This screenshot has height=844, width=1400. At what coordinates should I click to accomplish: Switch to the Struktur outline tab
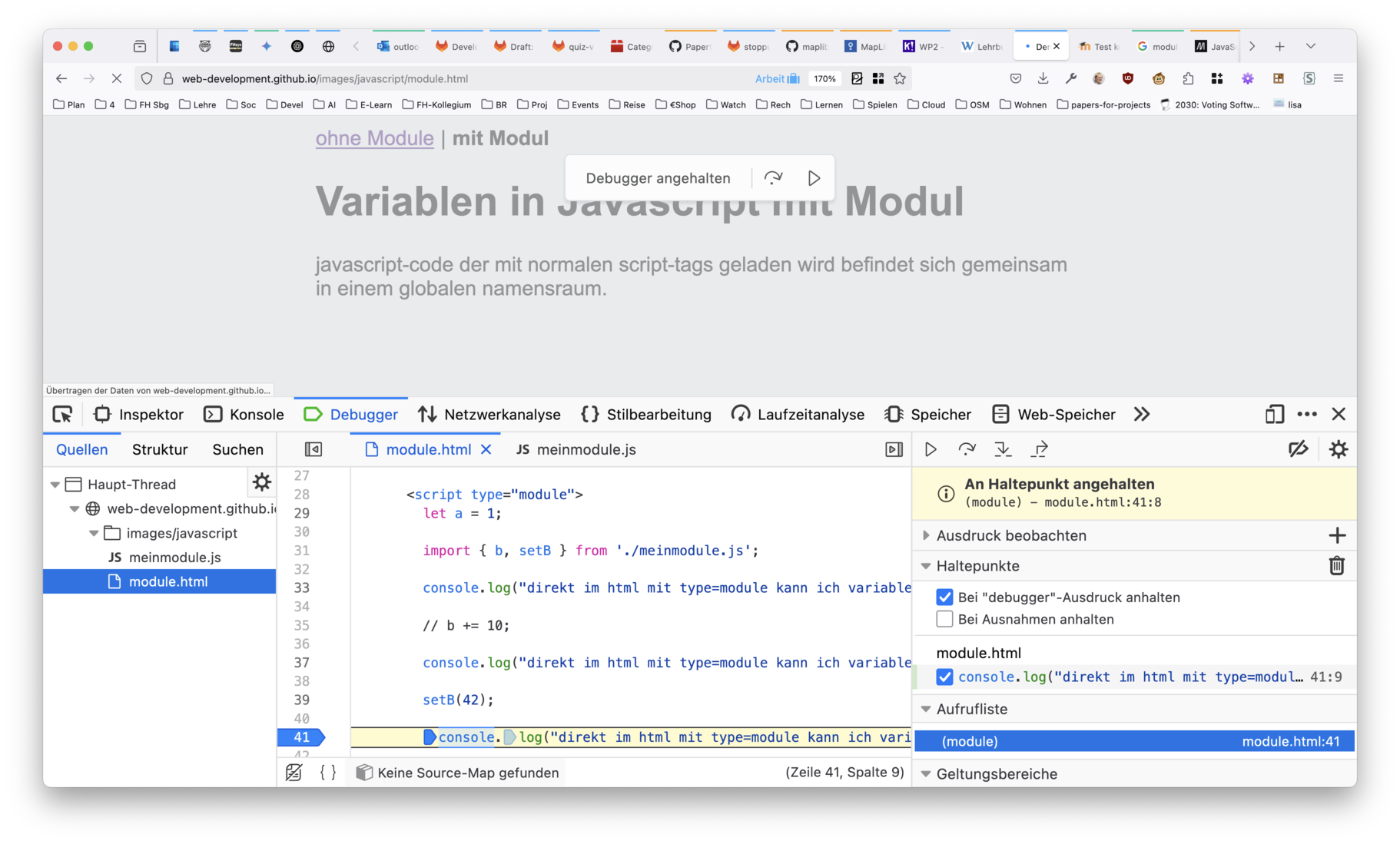(160, 450)
